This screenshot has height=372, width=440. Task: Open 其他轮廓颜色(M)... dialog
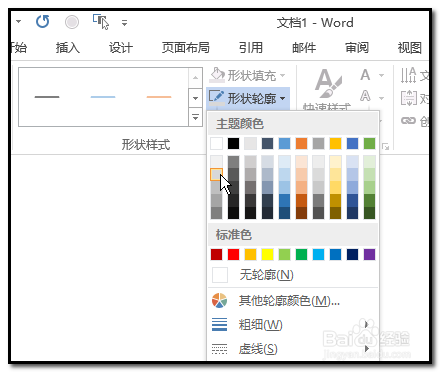[293, 301]
